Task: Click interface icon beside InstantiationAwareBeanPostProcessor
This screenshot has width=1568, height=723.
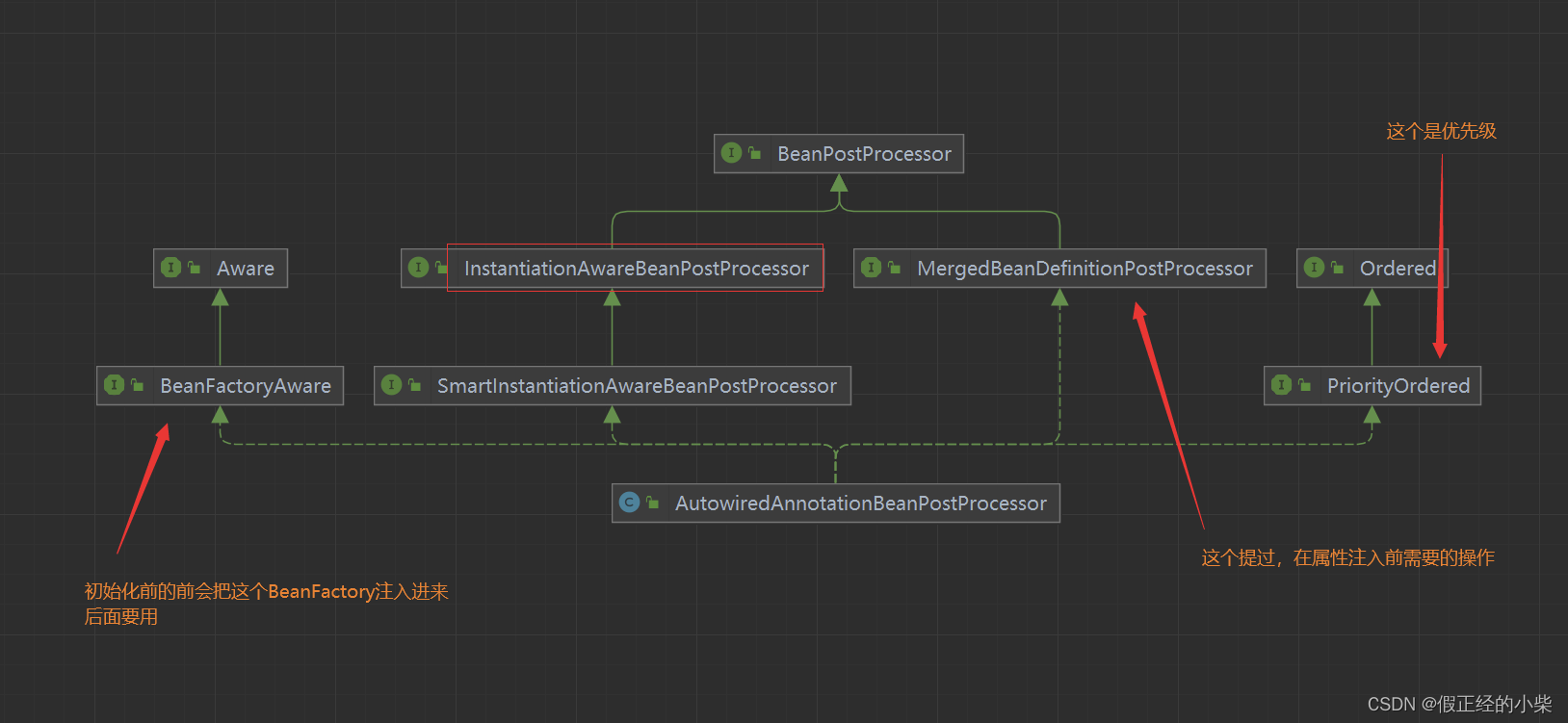Action: tap(418, 268)
